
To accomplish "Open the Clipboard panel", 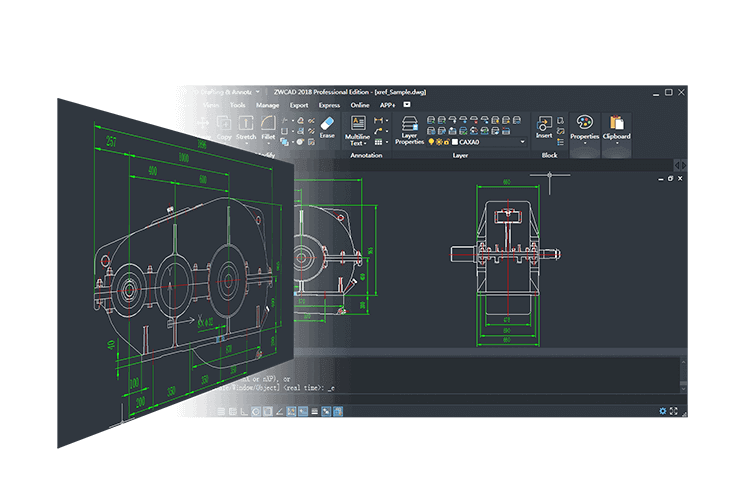I will click(617, 128).
